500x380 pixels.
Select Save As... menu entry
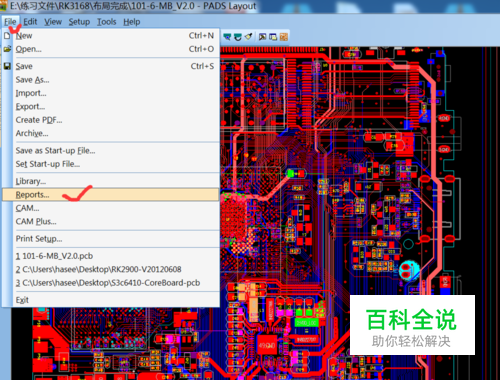point(111,80)
